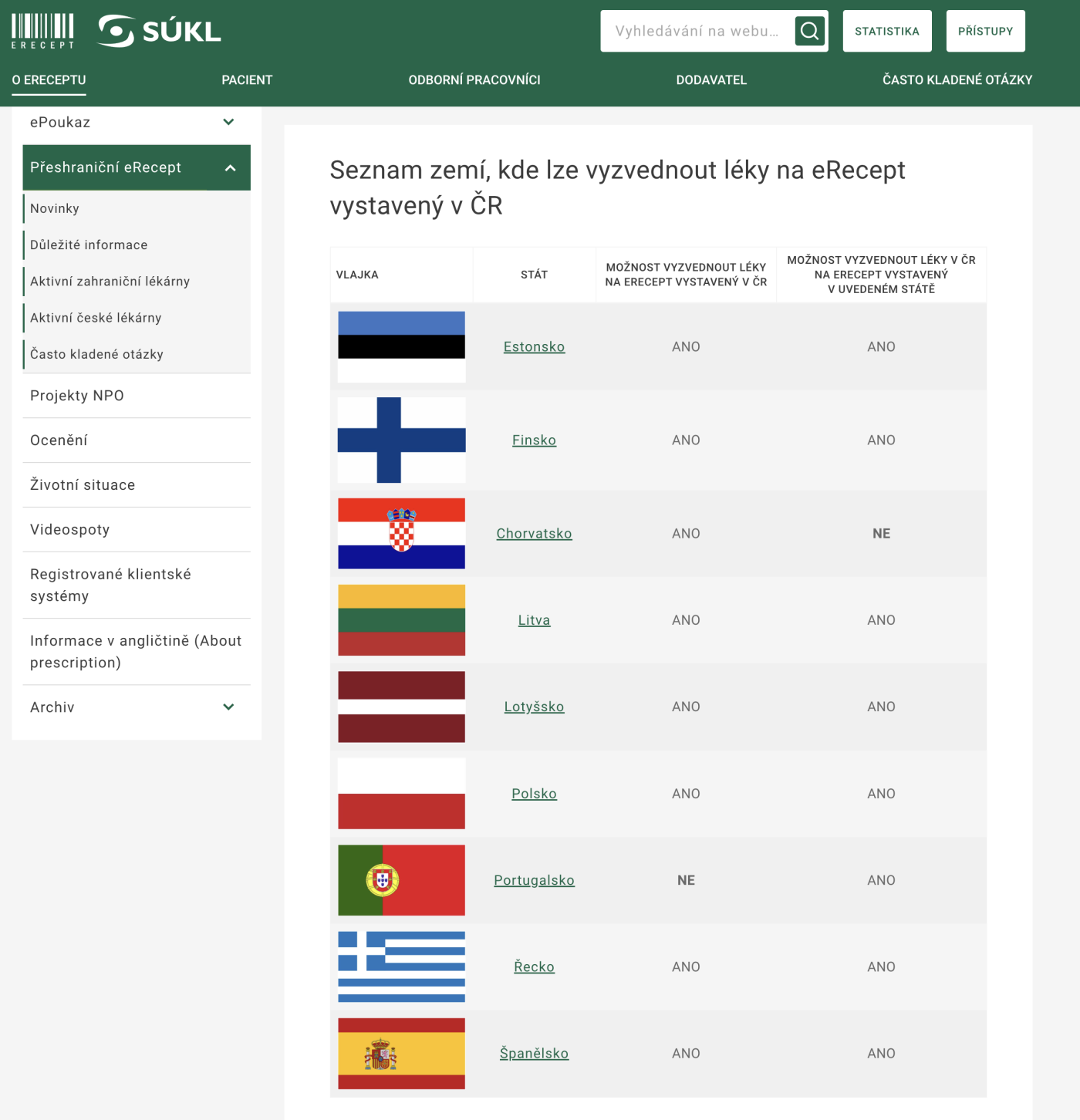Open Ocenění in sidebar
Image resolution: width=1080 pixels, height=1120 pixels.
point(59,440)
